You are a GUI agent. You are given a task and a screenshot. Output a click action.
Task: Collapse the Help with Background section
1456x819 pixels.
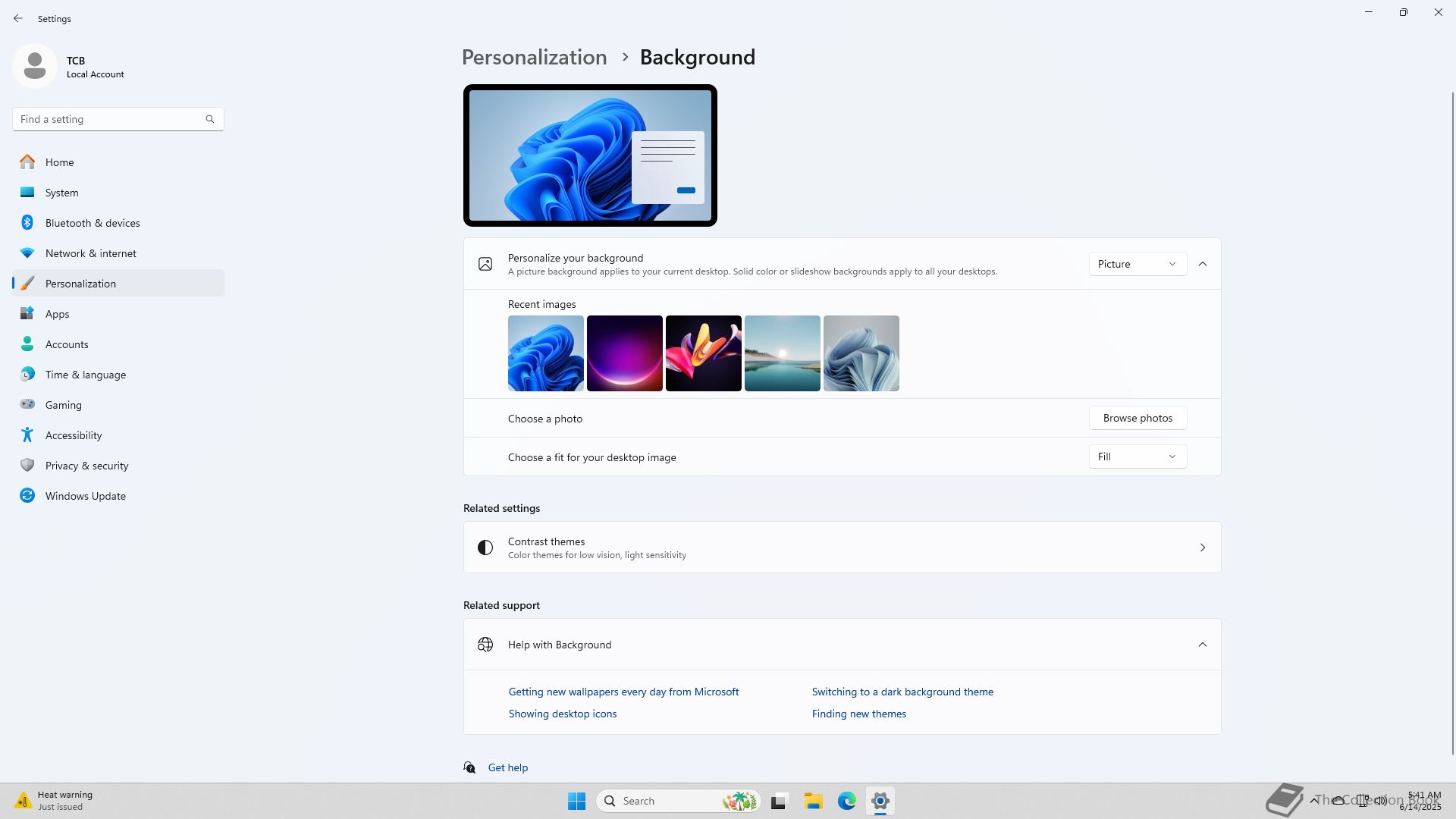point(1202,645)
